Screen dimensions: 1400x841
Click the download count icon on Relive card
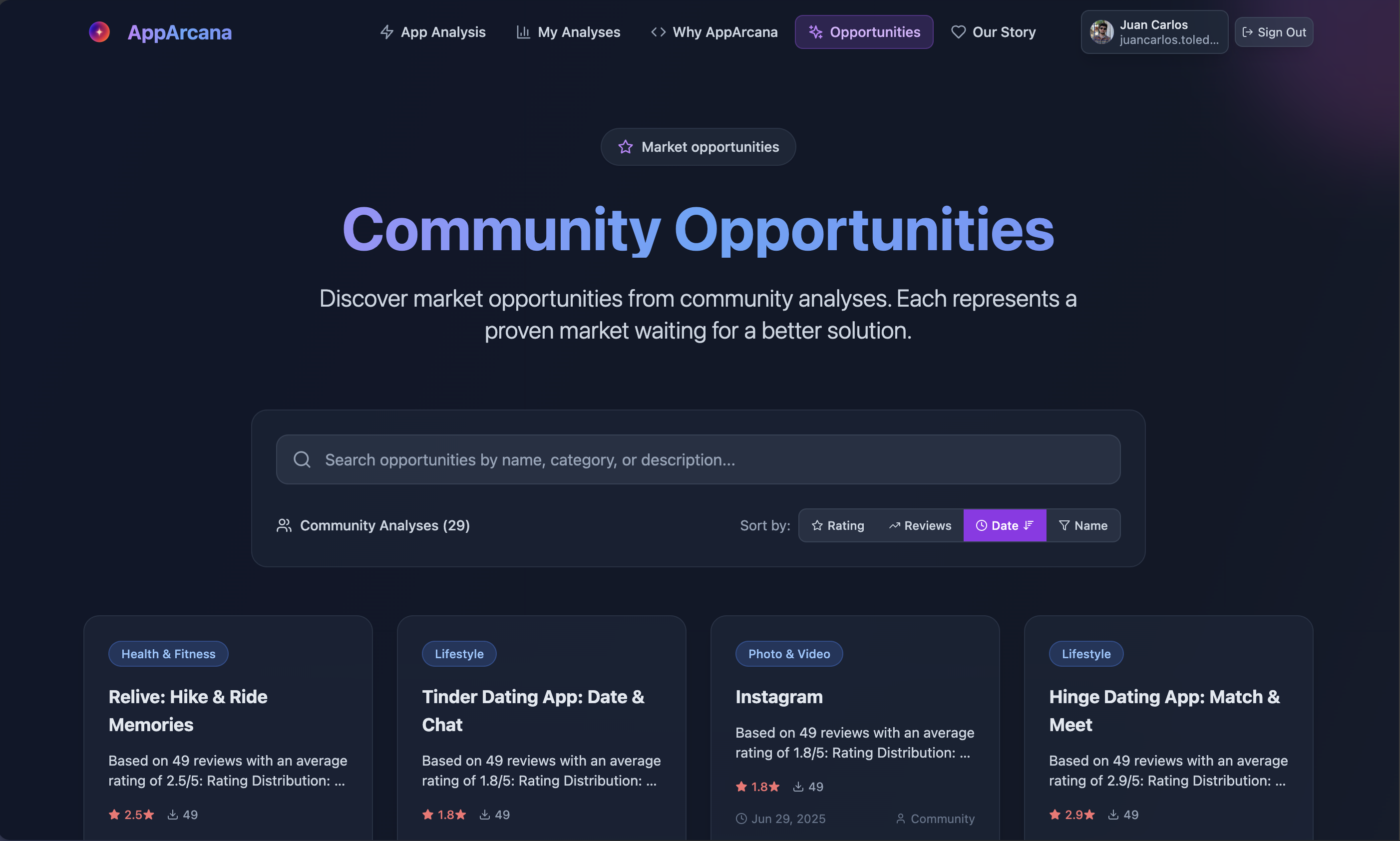pyautogui.click(x=173, y=815)
